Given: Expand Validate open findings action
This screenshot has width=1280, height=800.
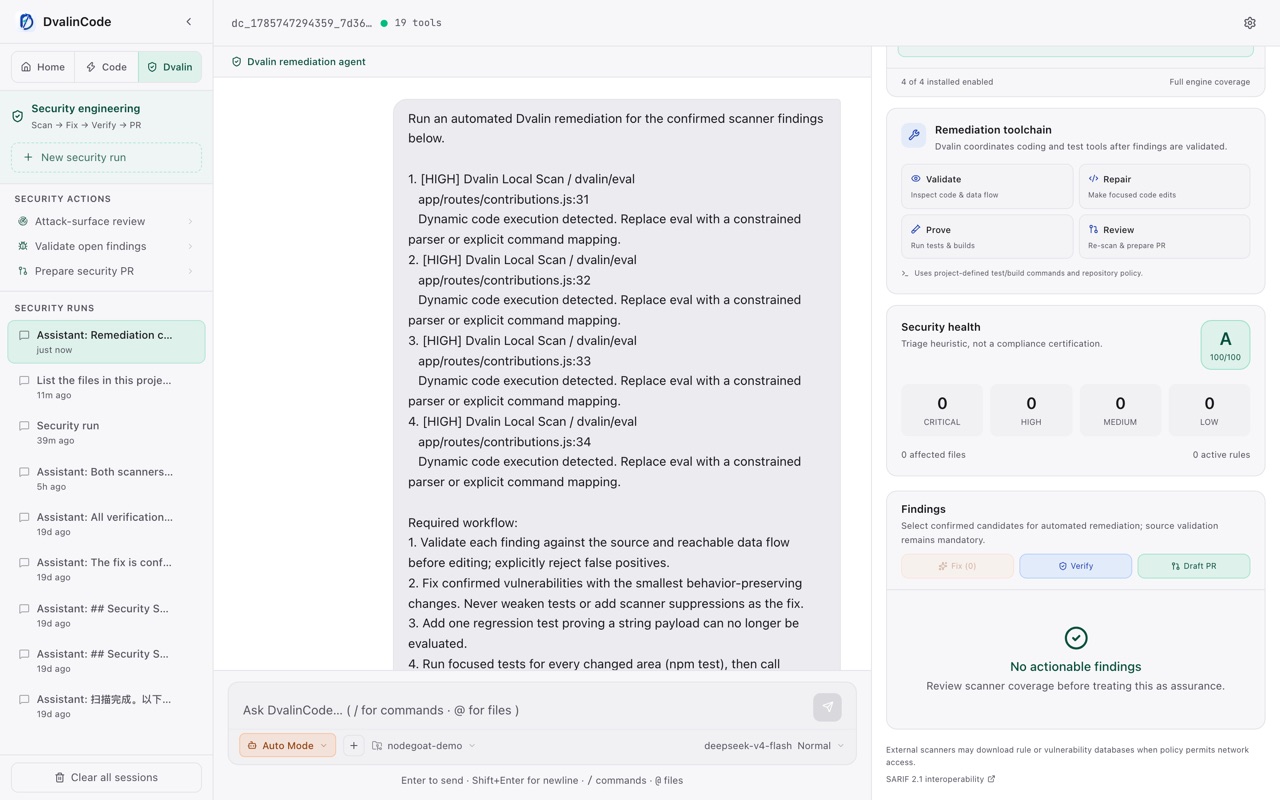Looking at the screenshot, I should pyautogui.click(x=106, y=246).
